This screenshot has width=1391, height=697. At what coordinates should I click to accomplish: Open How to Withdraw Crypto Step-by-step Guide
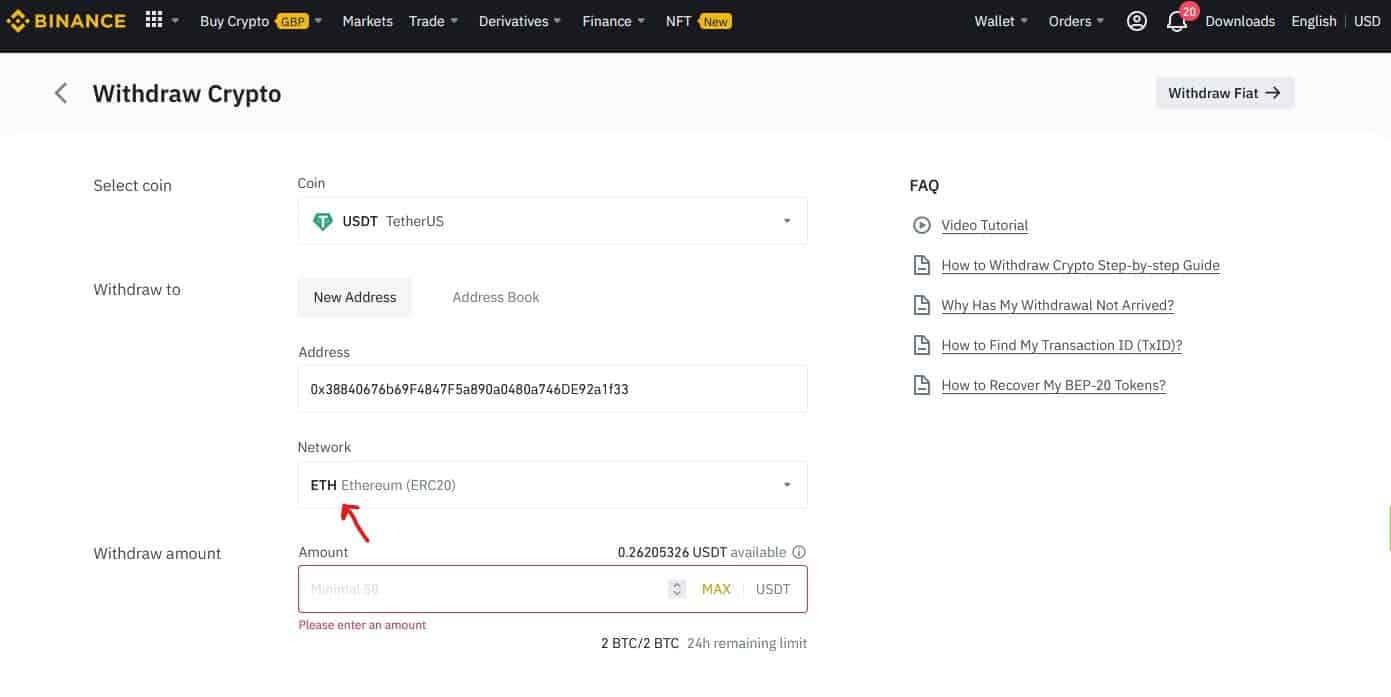[1081, 265]
